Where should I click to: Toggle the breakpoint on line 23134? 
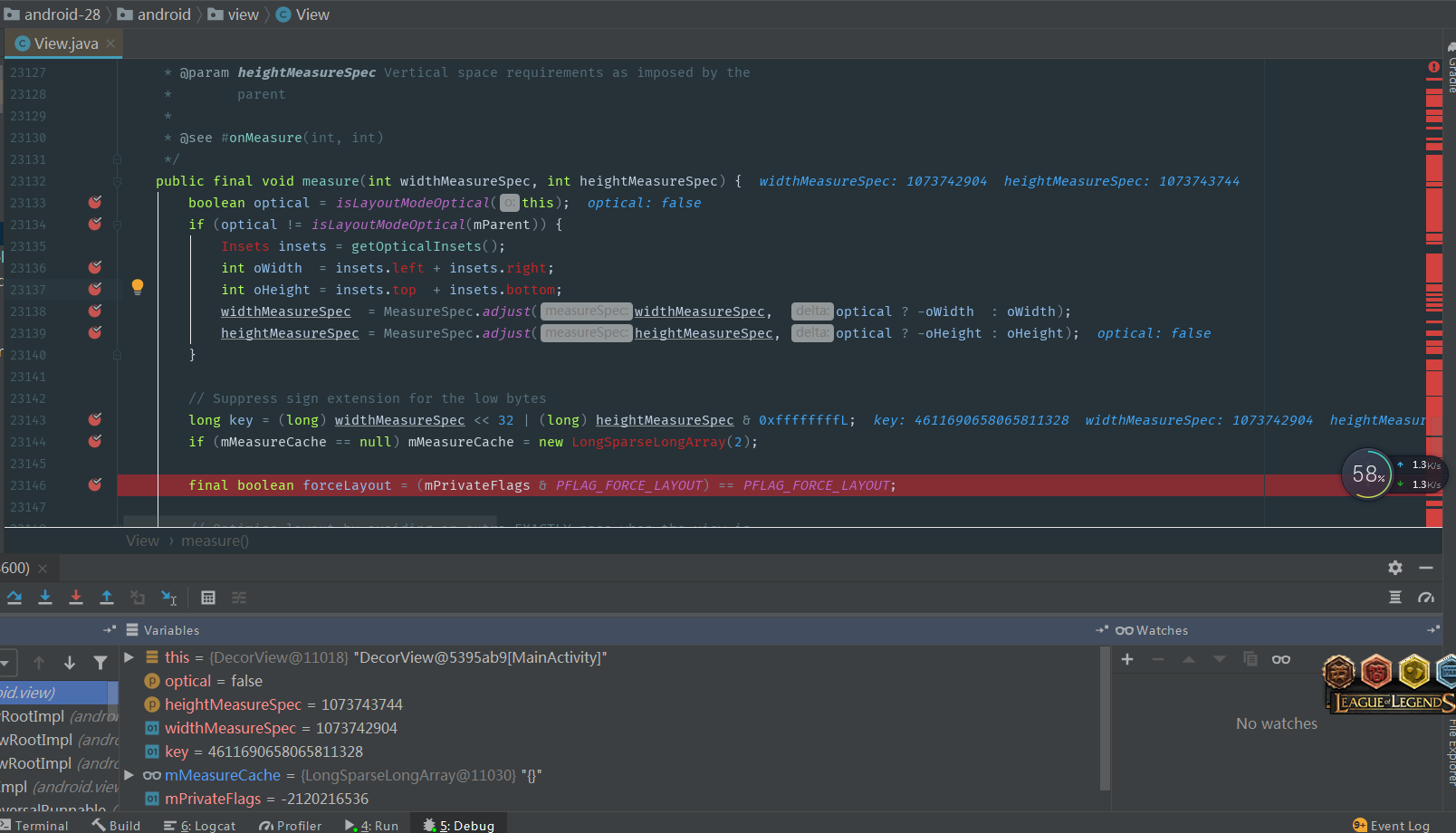point(95,224)
